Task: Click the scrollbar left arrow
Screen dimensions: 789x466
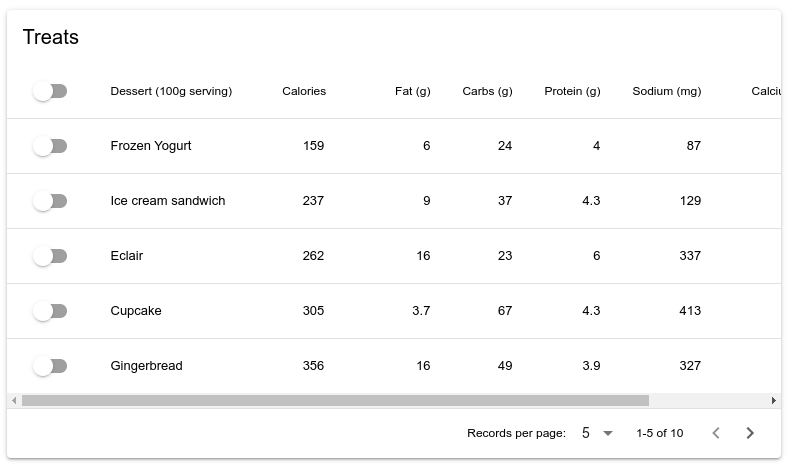Action: tap(14, 401)
